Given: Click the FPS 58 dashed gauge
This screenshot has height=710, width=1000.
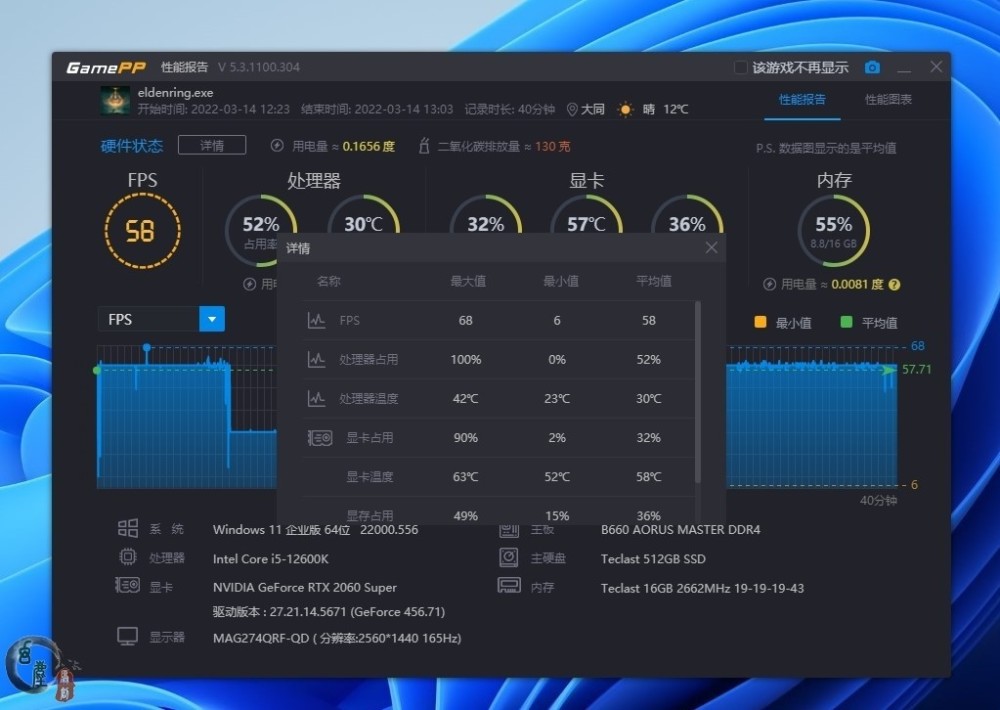Looking at the screenshot, I should (x=142, y=230).
